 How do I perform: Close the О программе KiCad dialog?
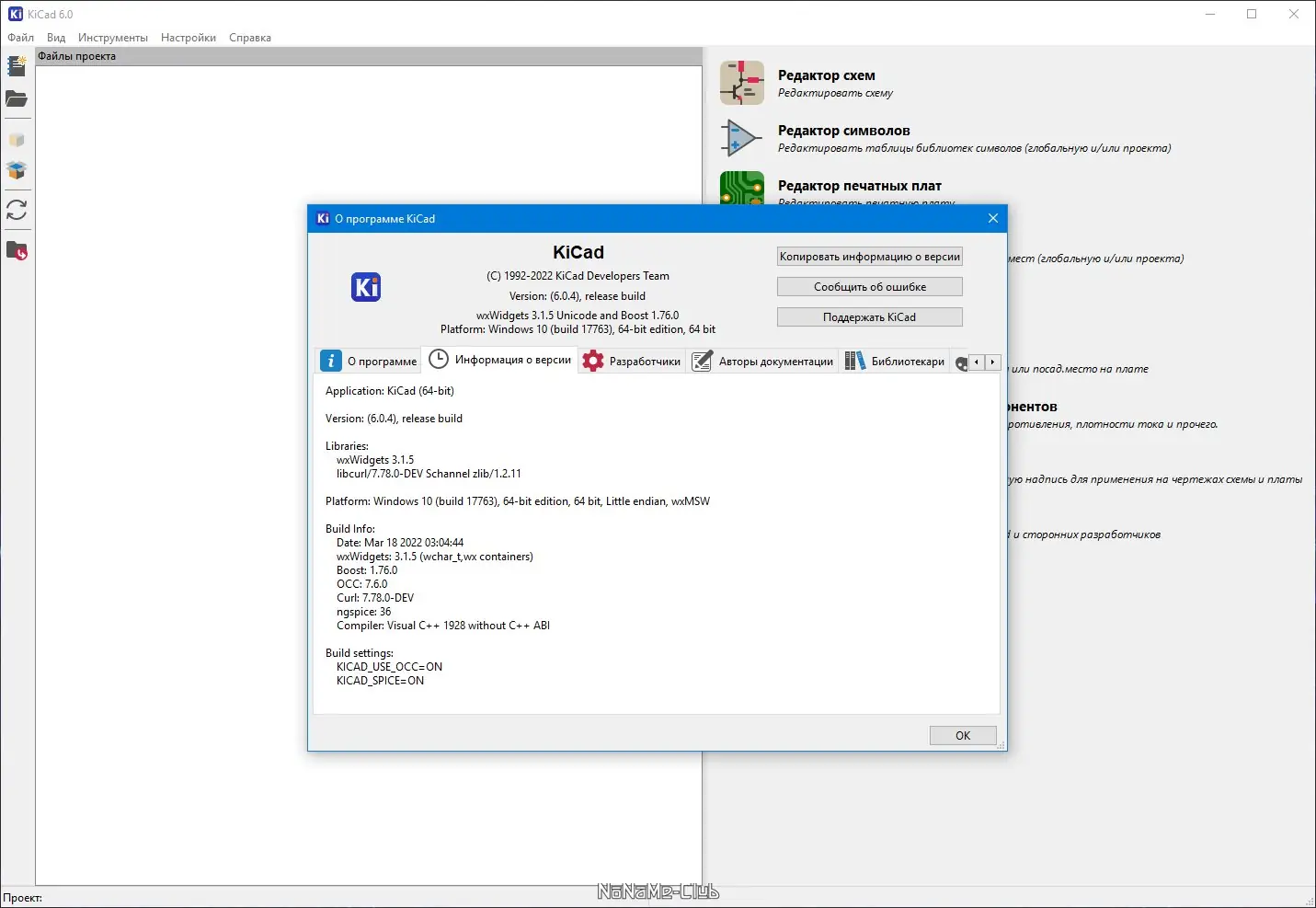coord(992,218)
